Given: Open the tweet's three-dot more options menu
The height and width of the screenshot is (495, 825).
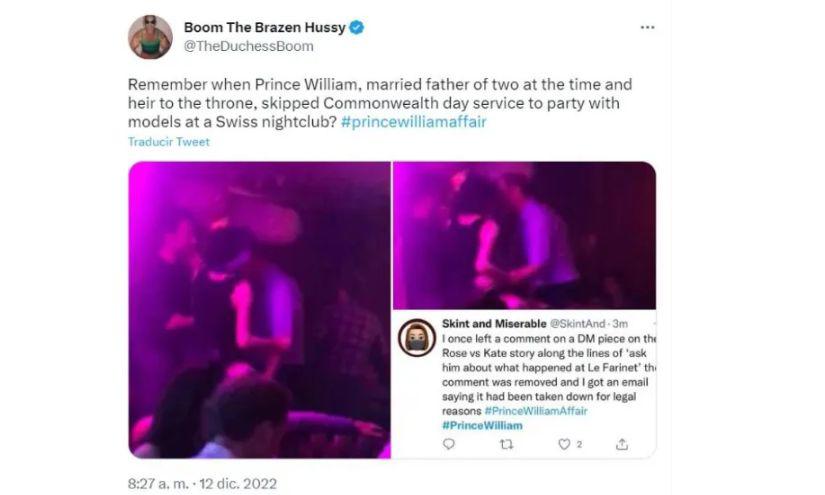Looking at the screenshot, I should [647, 27].
